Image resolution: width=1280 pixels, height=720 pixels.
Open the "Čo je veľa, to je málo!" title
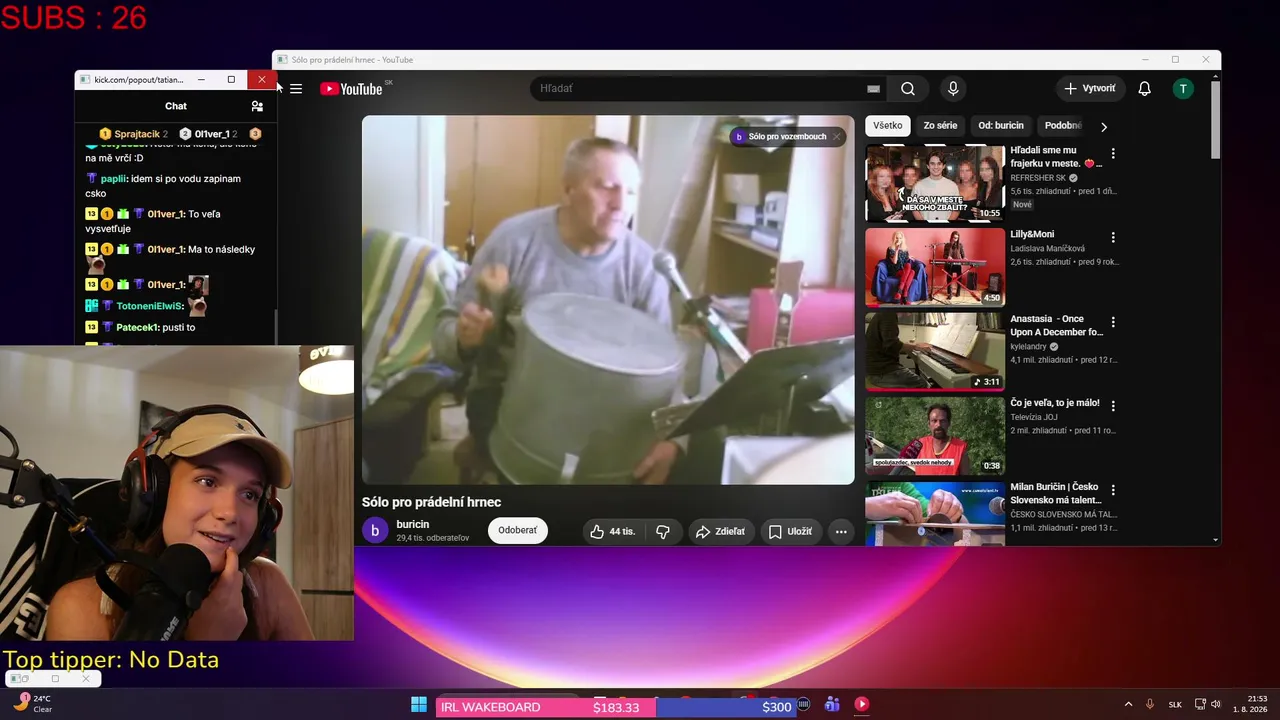pyautogui.click(x=1055, y=403)
